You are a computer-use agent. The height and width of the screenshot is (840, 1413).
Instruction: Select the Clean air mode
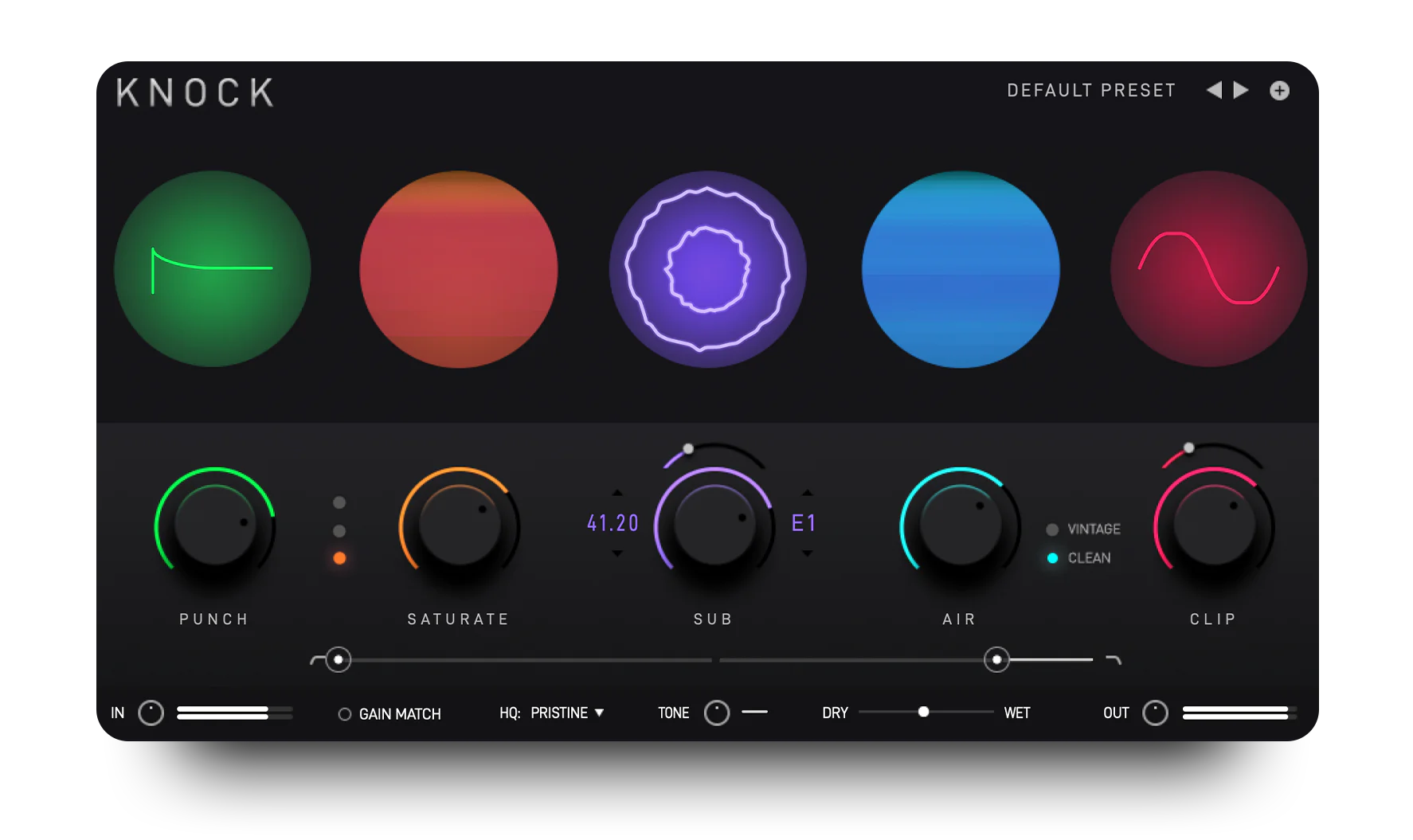point(1052,558)
